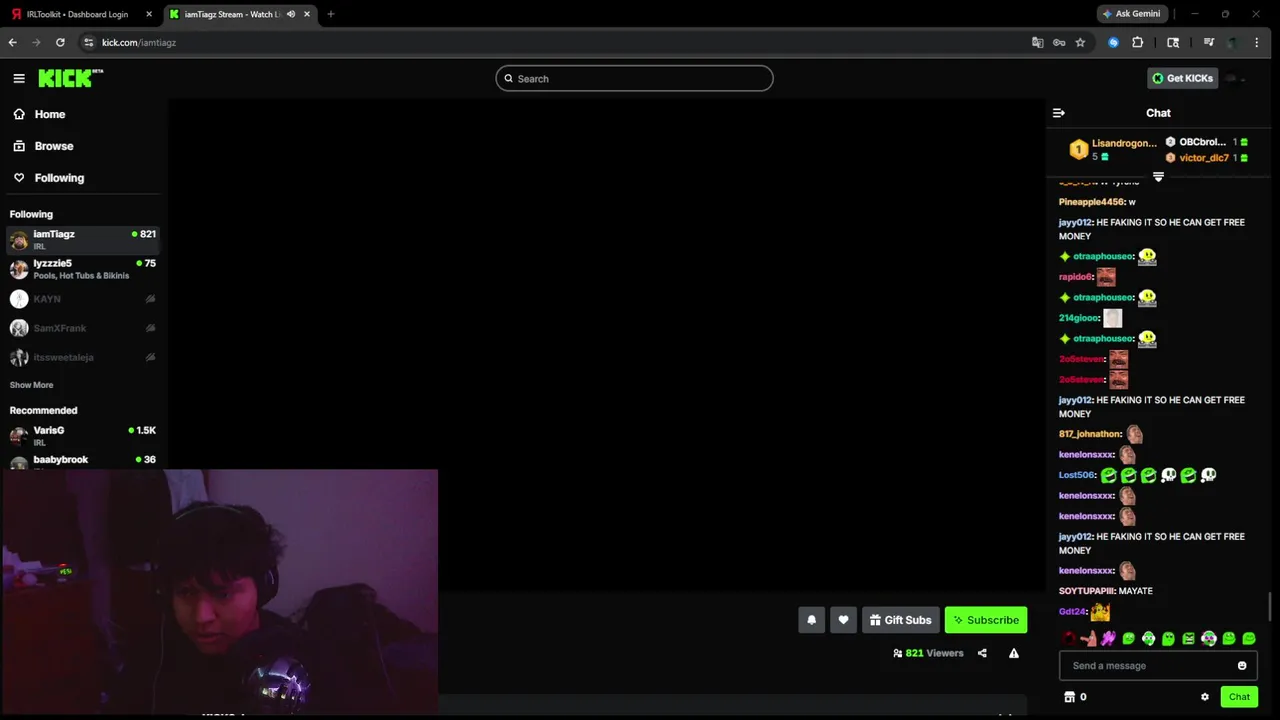Open a new browser tab
Image resolution: width=1280 pixels, height=720 pixels.
tap(330, 14)
